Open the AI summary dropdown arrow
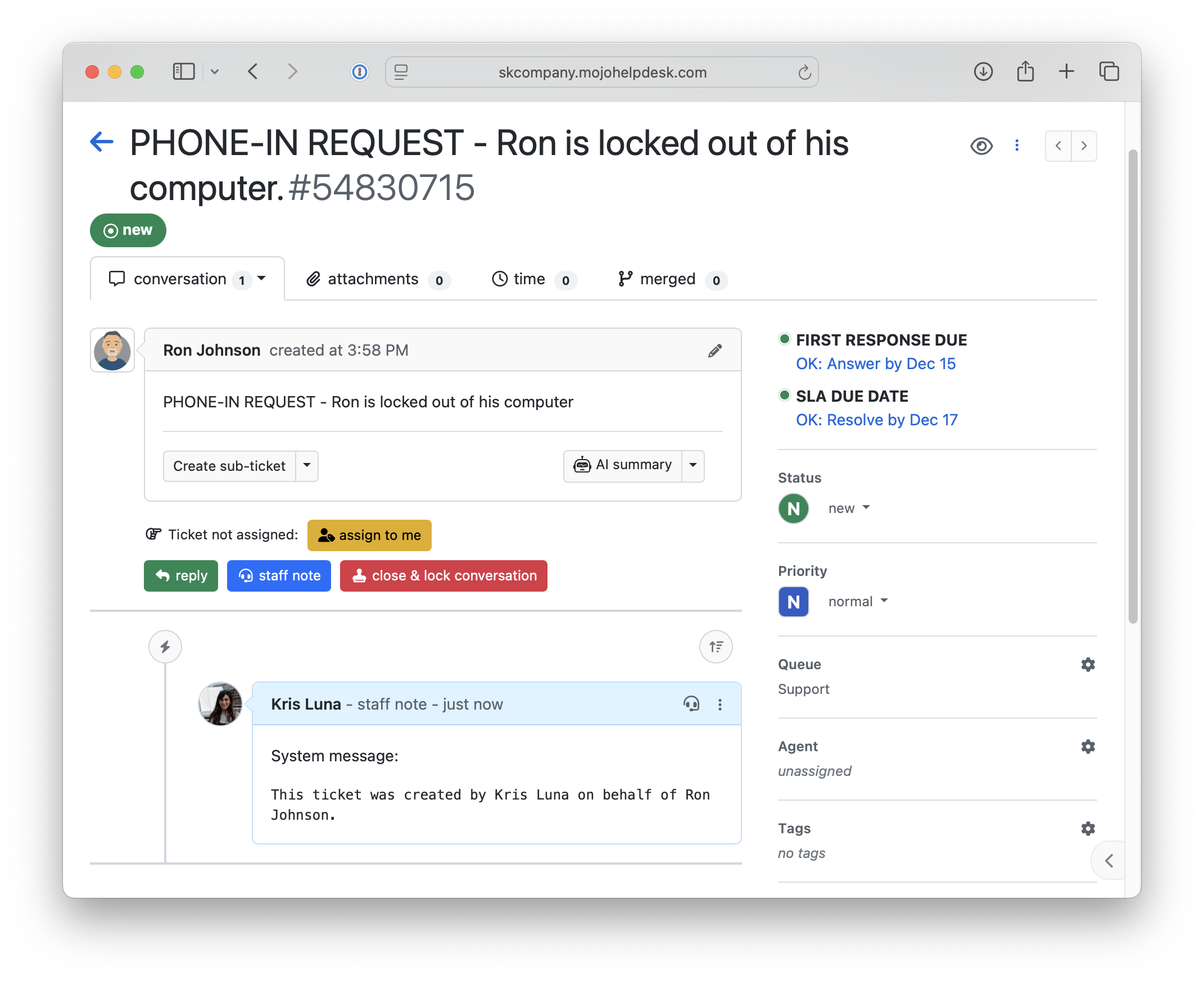Image resolution: width=1204 pixels, height=981 pixels. point(692,466)
